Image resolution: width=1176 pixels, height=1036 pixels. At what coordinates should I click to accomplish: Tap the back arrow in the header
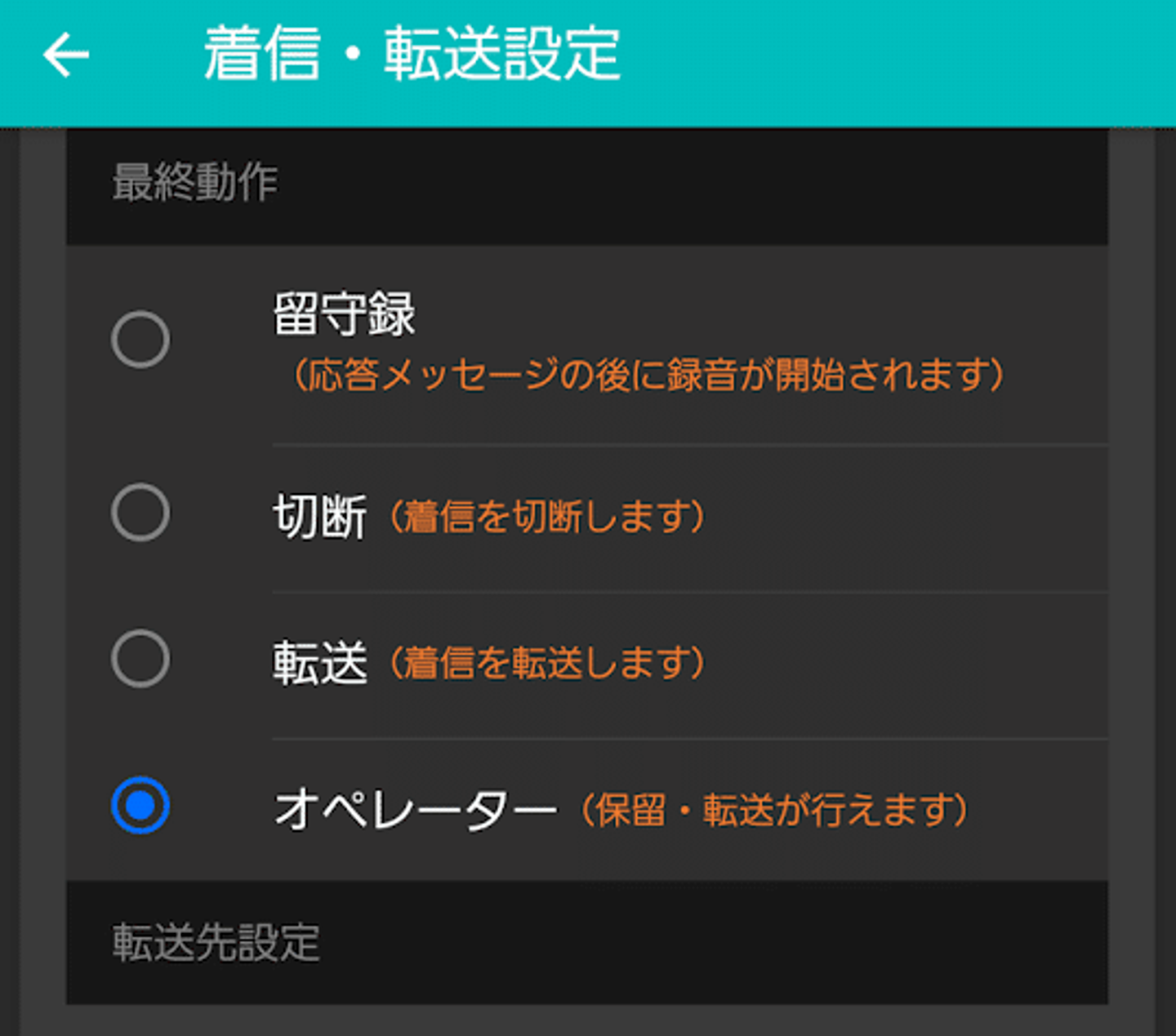65,56
